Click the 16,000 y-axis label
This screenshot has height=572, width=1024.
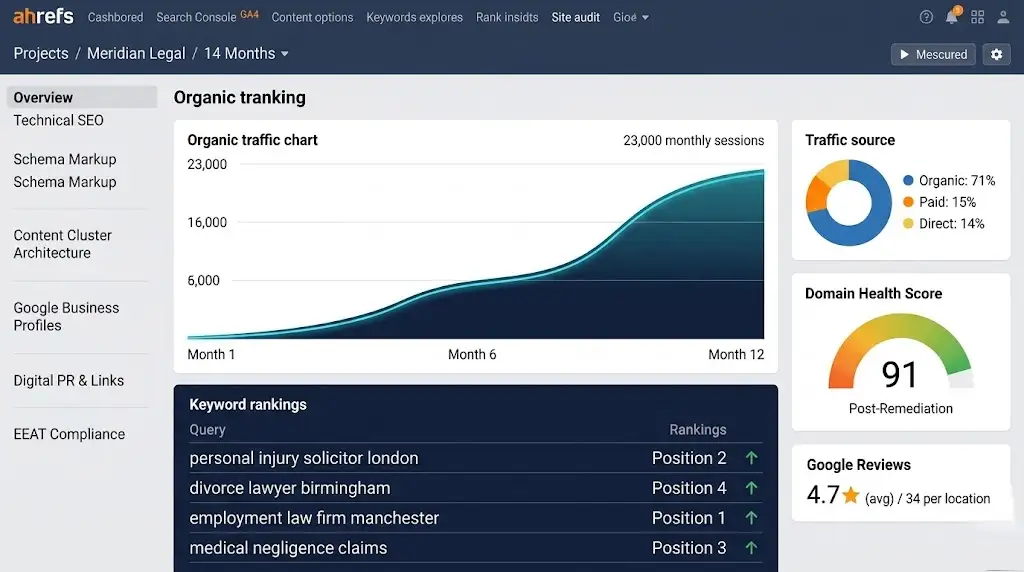207,223
